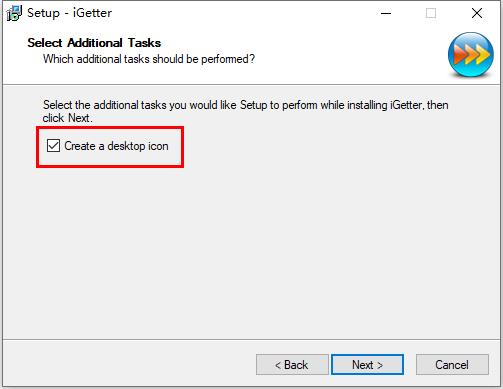The height and width of the screenshot is (389, 503).
Task: Click the 'Which additional tasks should be performed?' subtitle
Action: coord(149,59)
